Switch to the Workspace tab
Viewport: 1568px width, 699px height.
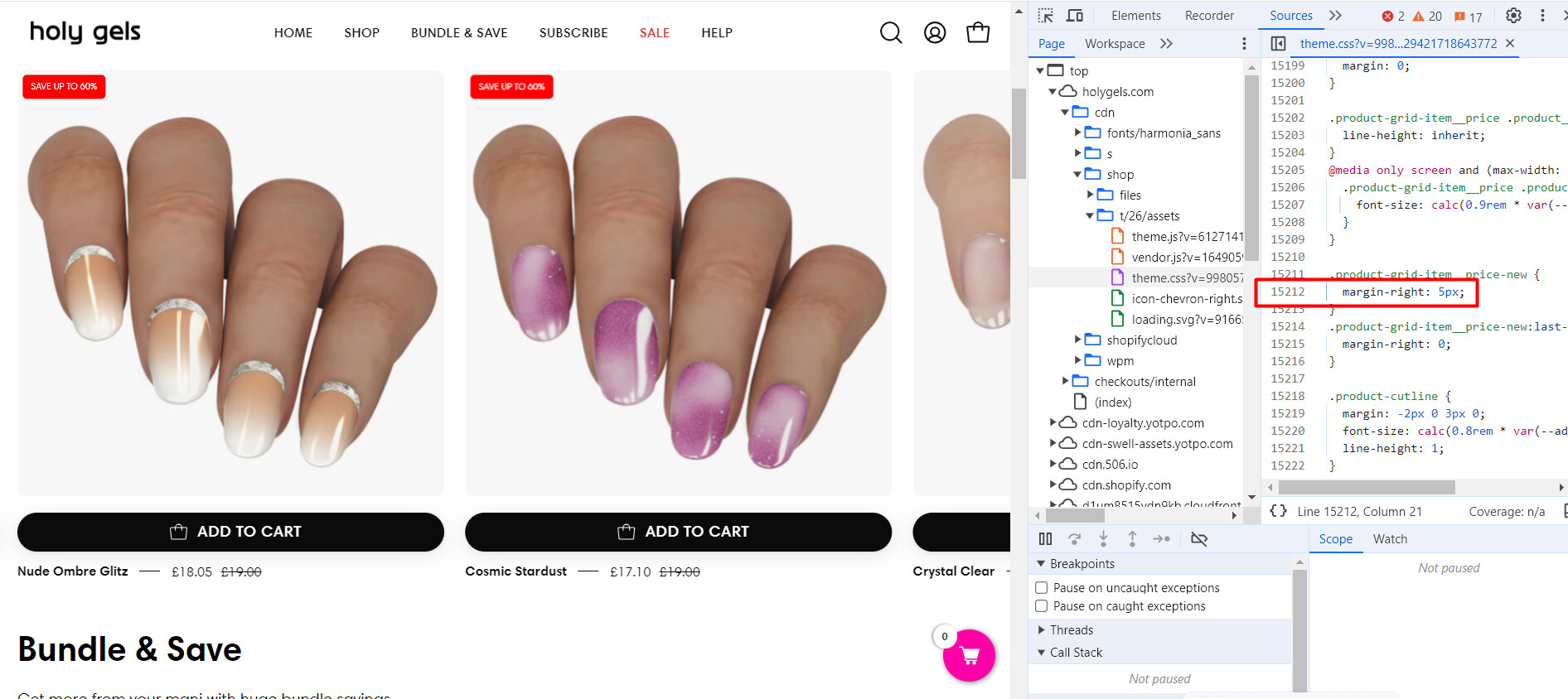[1115, 44]
